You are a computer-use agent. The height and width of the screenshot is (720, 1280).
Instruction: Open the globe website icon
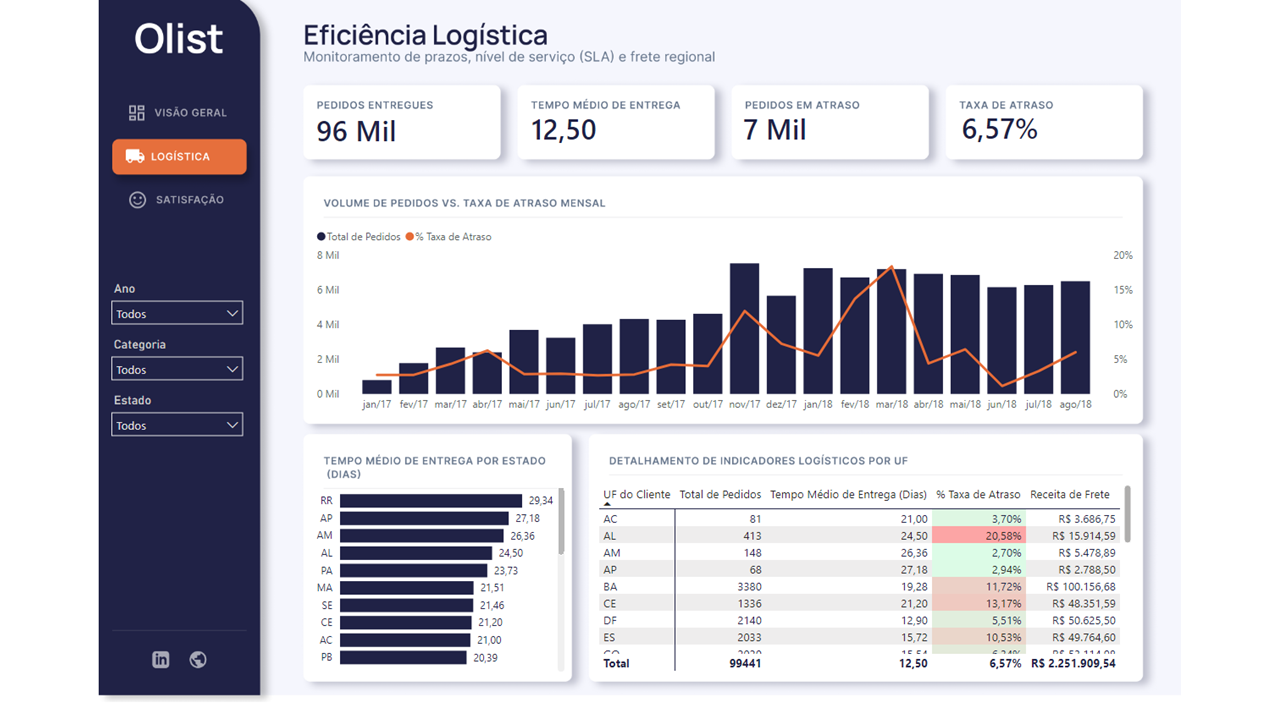coord(198,659)
